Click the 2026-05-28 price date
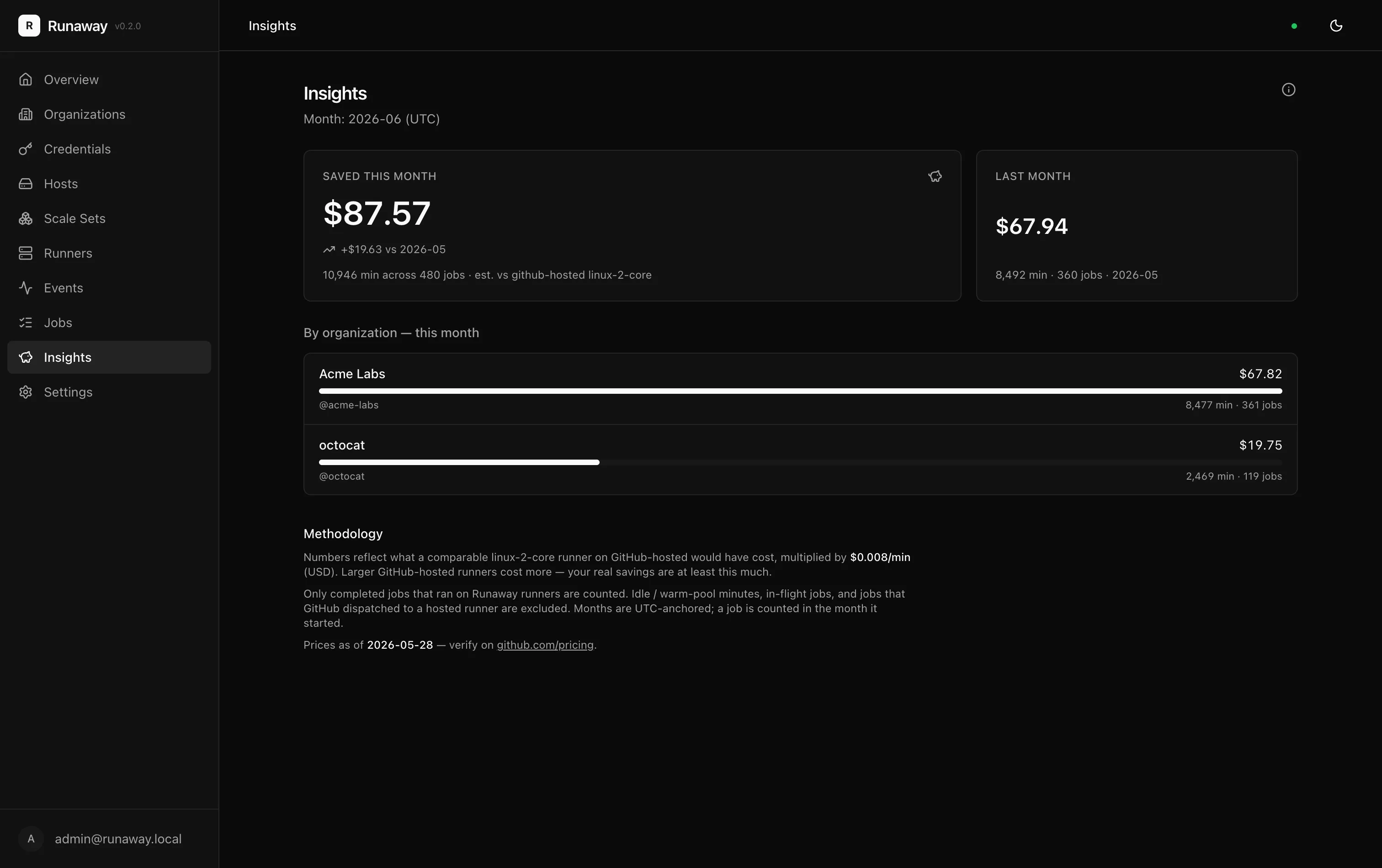The height and width of the screenshot is (868, 1382). [400, 645]
